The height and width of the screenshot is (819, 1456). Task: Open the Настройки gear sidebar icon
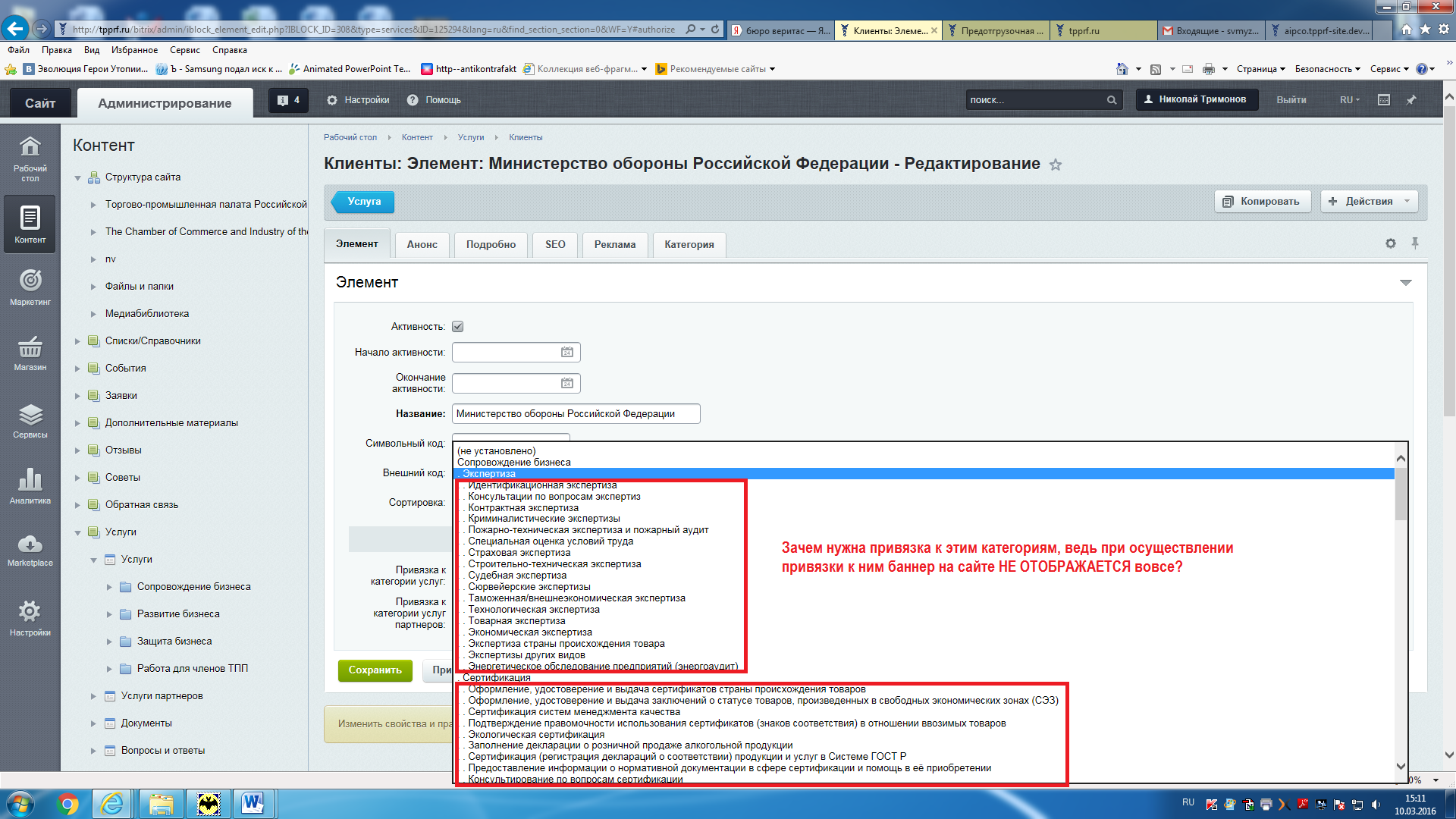pyautogui.click(x=30, y=617)
